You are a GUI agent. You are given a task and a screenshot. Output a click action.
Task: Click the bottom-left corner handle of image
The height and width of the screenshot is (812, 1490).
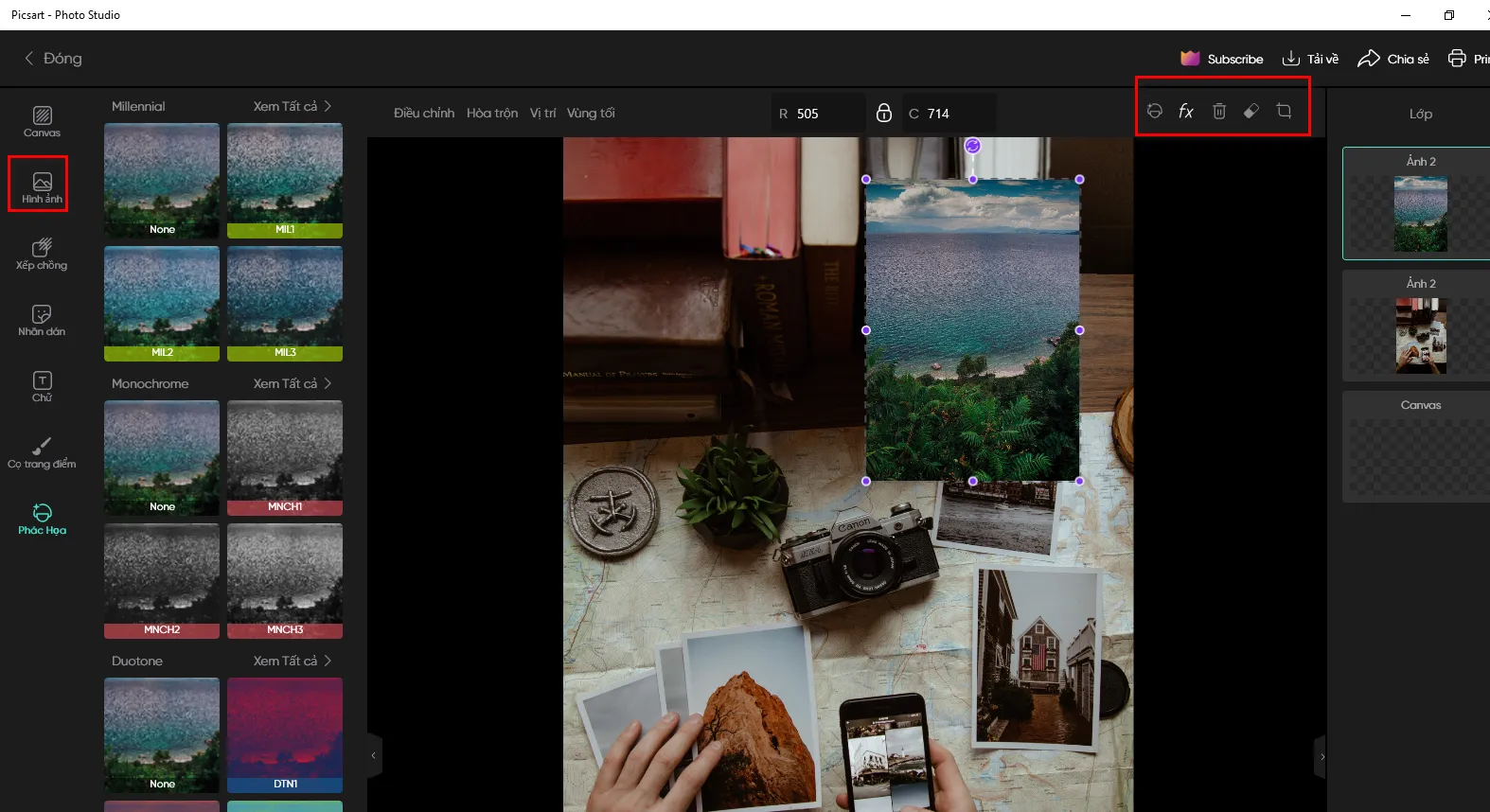coord(866,481)
